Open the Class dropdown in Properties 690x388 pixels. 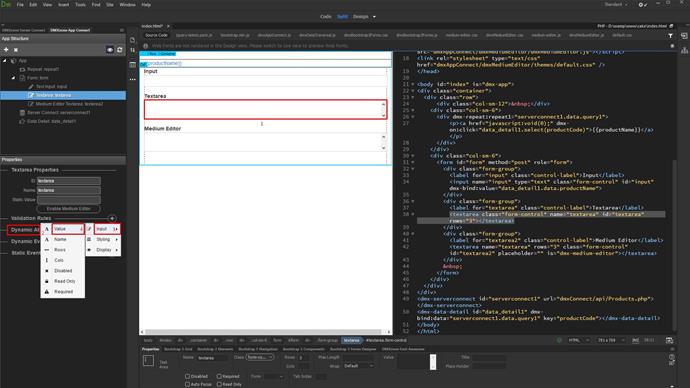pyautogui.click(x=260, y=358)
